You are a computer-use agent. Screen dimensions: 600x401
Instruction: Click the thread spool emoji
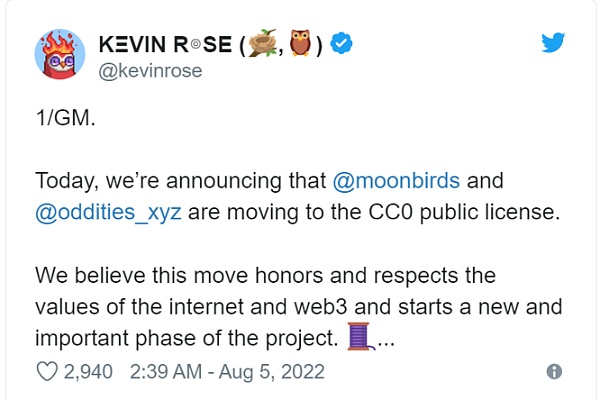(x=360, y=338)
